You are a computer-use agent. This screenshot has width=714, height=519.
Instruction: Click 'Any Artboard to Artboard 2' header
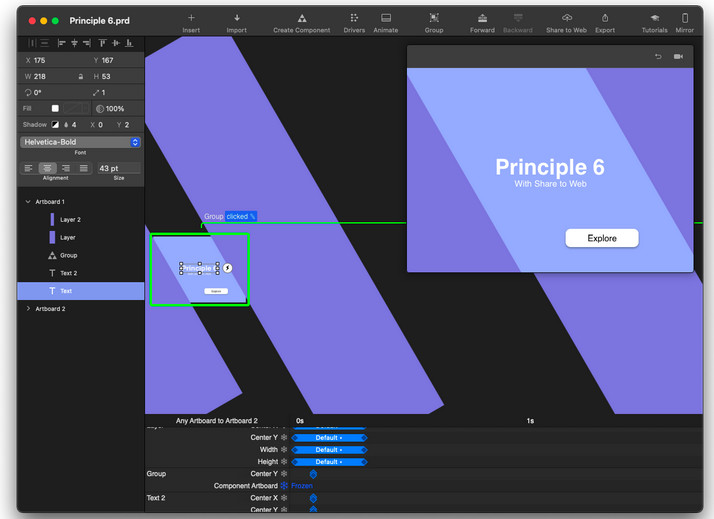coord(217,421)
